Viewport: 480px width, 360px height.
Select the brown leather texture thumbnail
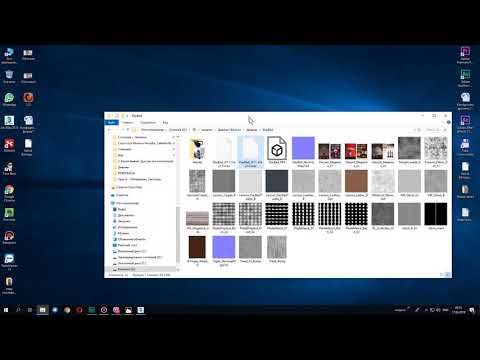(x=356, y=181)
